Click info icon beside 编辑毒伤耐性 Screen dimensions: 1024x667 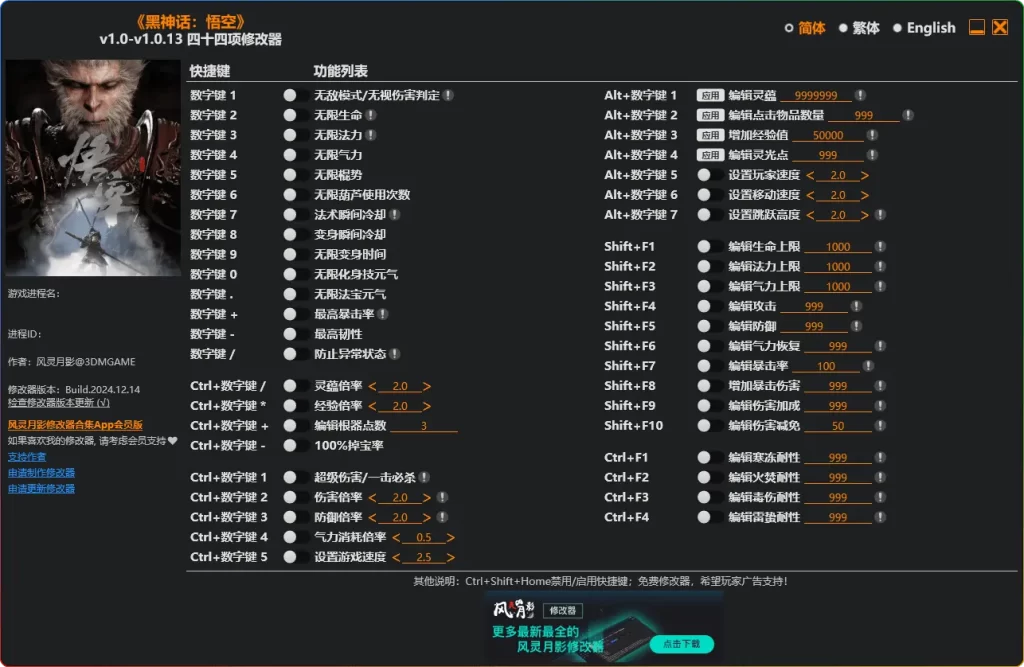[880, 497]
